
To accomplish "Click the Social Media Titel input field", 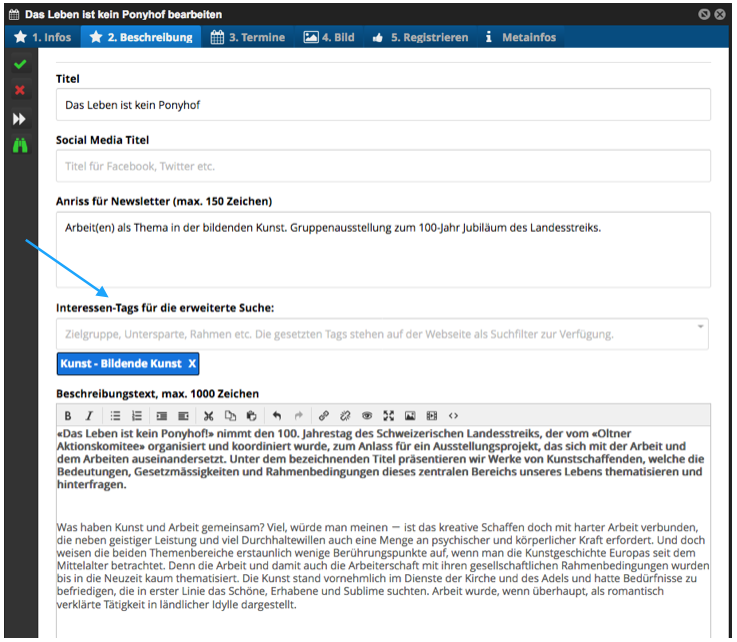I will pos(383,166).
